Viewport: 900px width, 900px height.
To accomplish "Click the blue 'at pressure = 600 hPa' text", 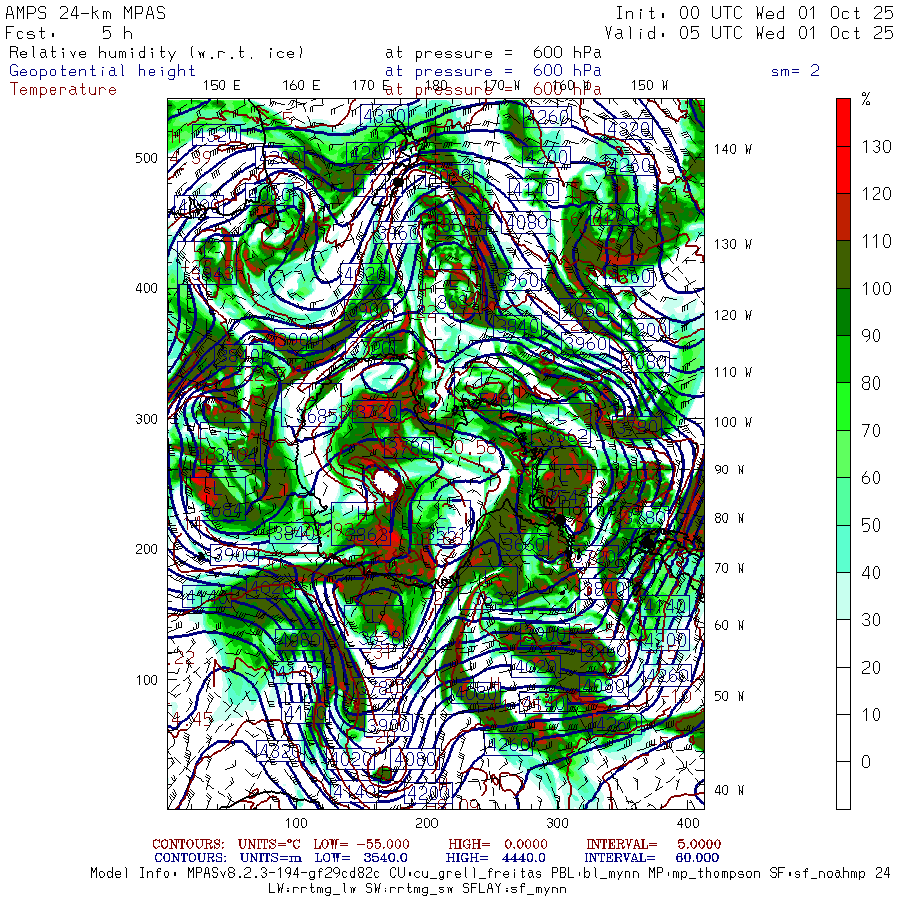I will coord(493,71).
